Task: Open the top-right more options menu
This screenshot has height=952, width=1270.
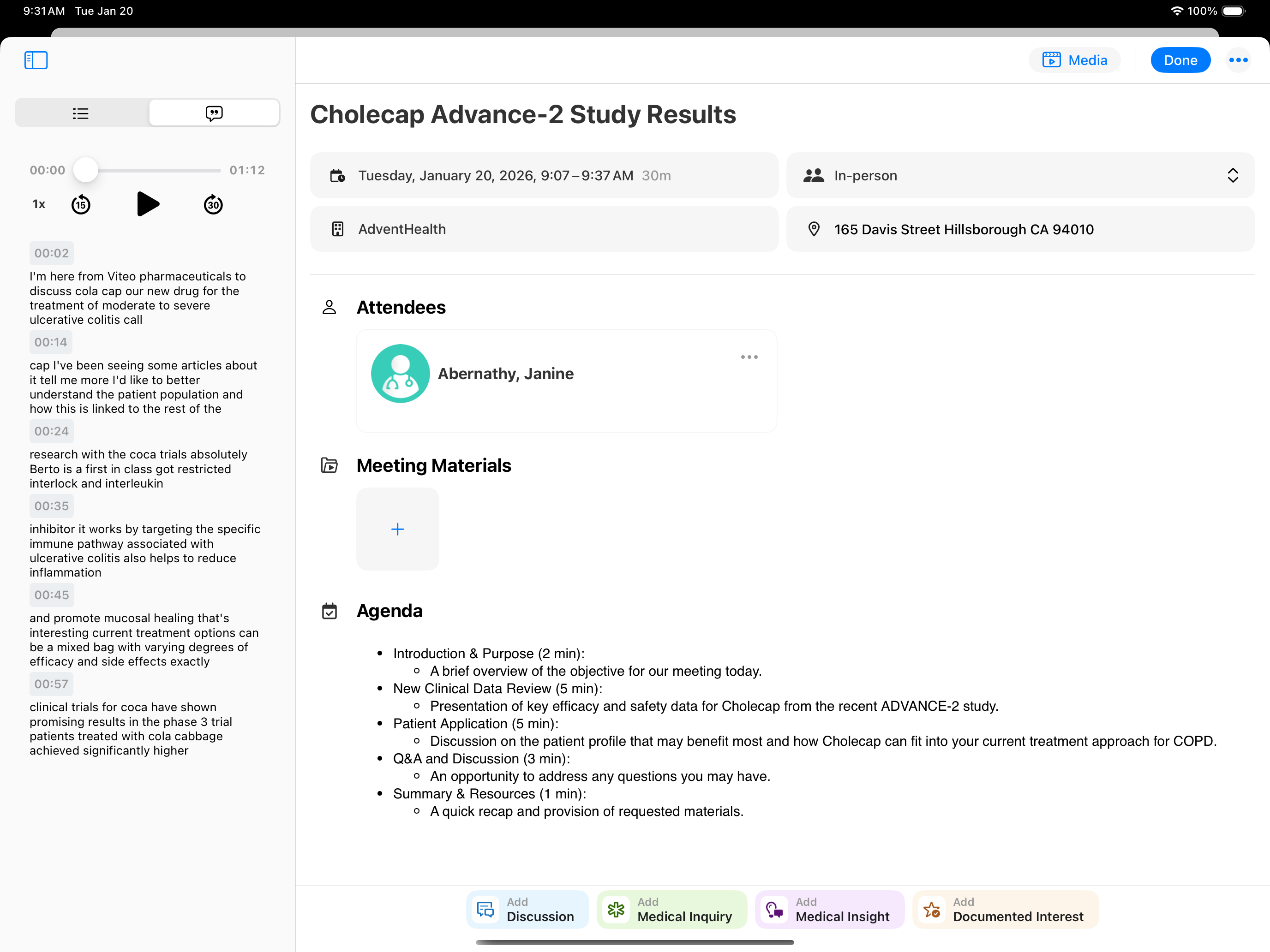Action: tap(1238, 60)
